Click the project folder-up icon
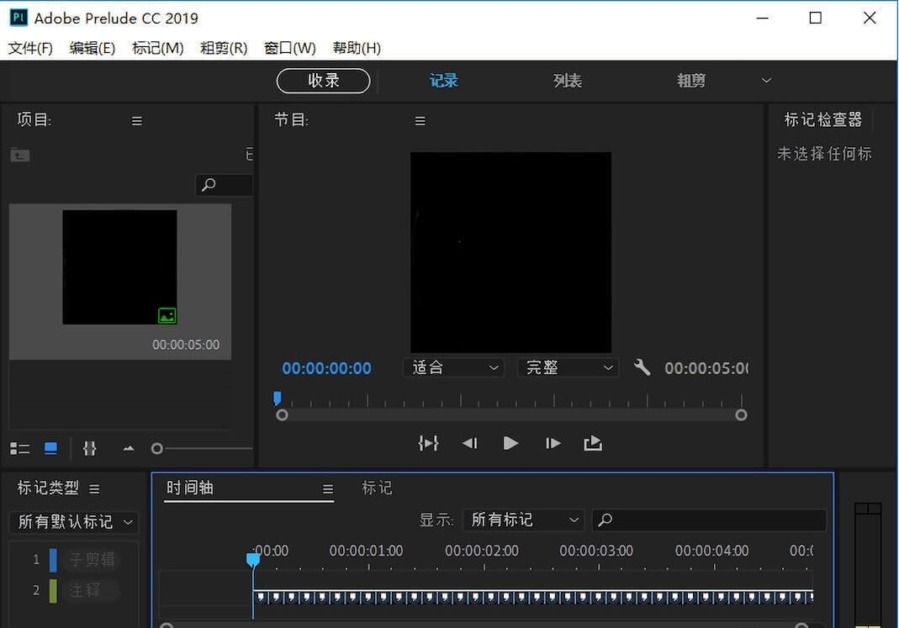The width and height of the screenshot is (899, 628). tap(20, 155)
